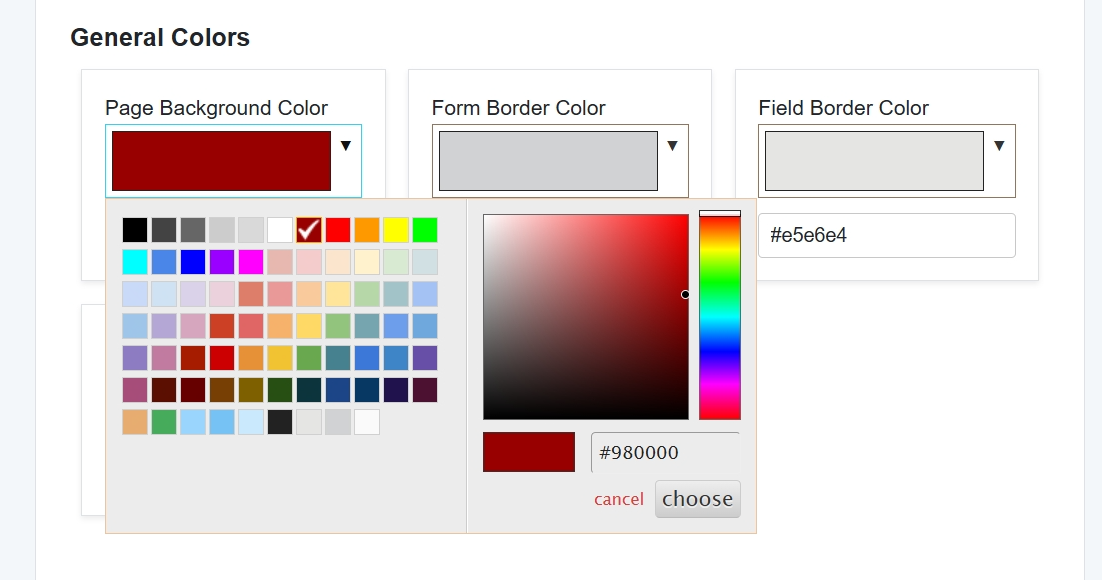The width and height of the screenshot is (1102, 580).
Task: Select the pure blue palette swatch
Action: tap(193, 262)
